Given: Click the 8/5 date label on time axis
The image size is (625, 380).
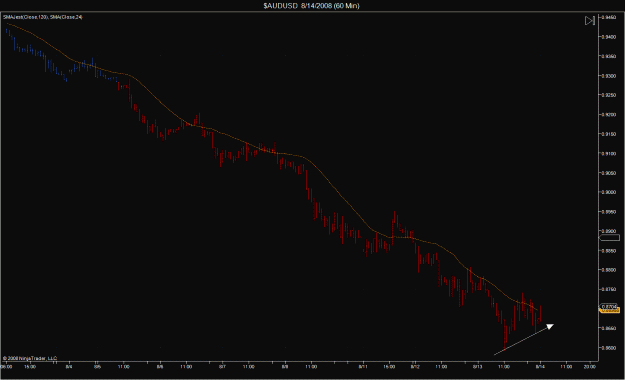Looking at the screenshot, I should (98, 366).
